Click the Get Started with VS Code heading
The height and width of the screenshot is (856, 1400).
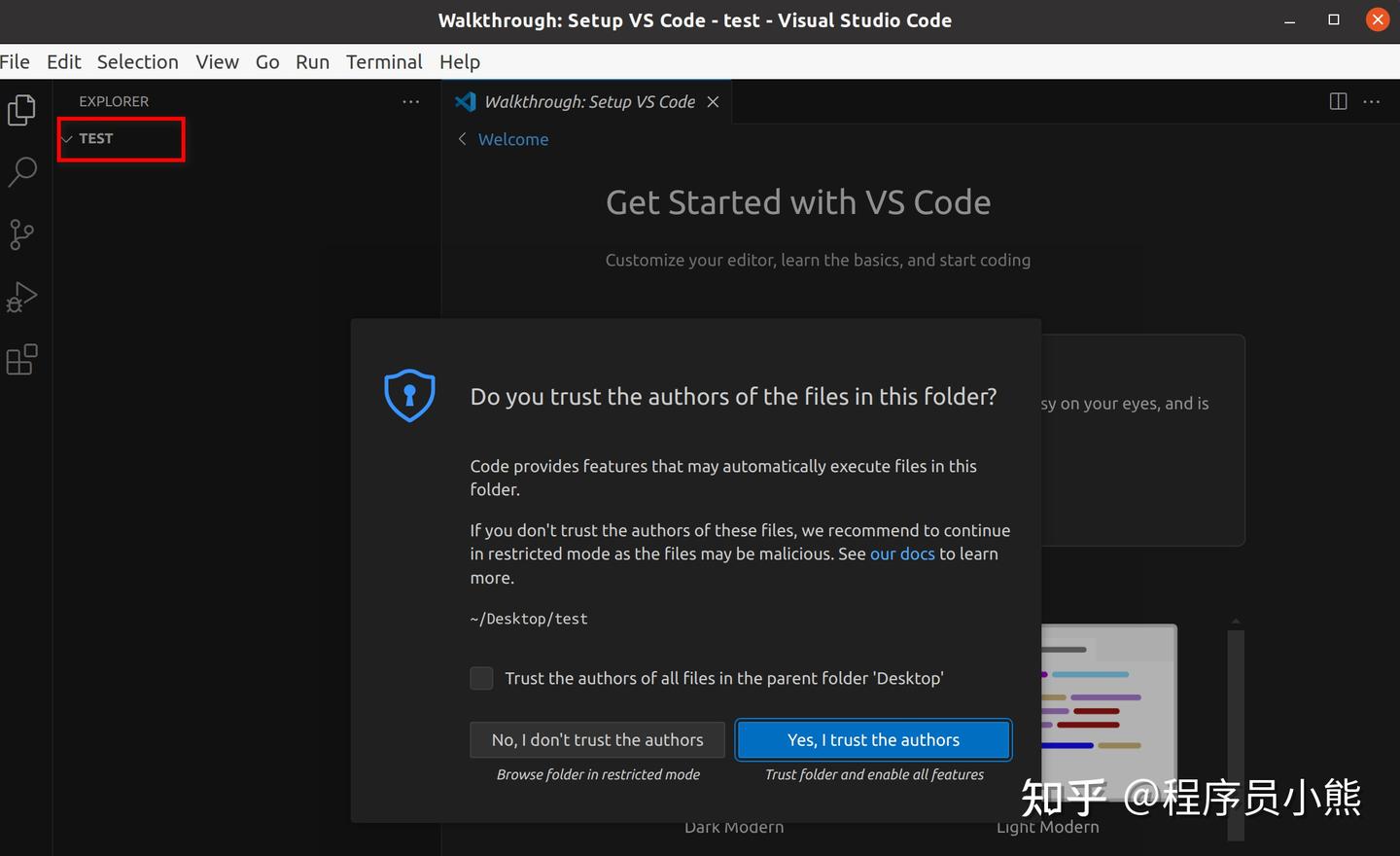[798, 202]
